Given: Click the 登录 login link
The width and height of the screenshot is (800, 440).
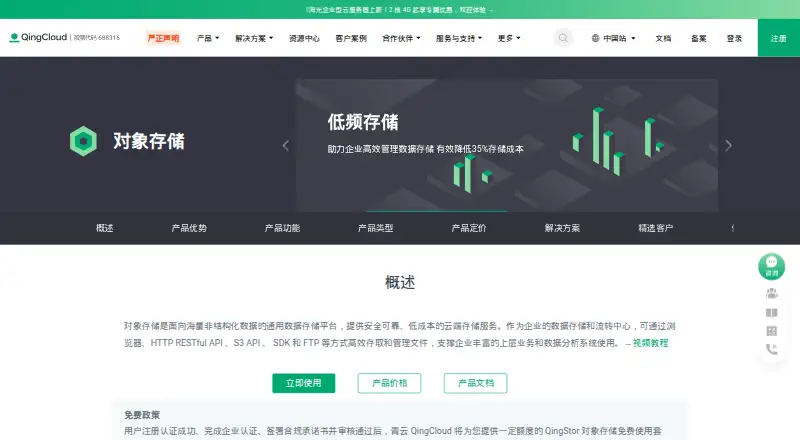Looking at the screenshot, I should click(734, 38).
